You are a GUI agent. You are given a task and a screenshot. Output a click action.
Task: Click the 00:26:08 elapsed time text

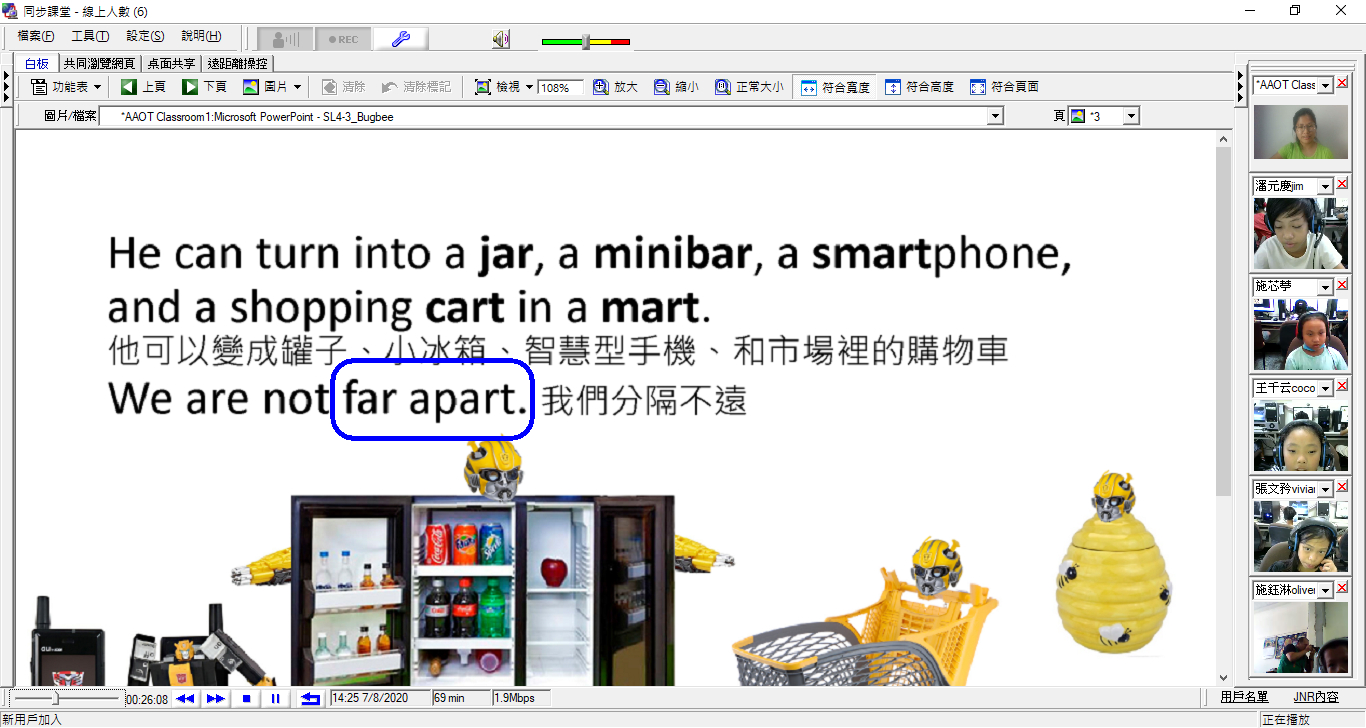[x=147, y=699]
